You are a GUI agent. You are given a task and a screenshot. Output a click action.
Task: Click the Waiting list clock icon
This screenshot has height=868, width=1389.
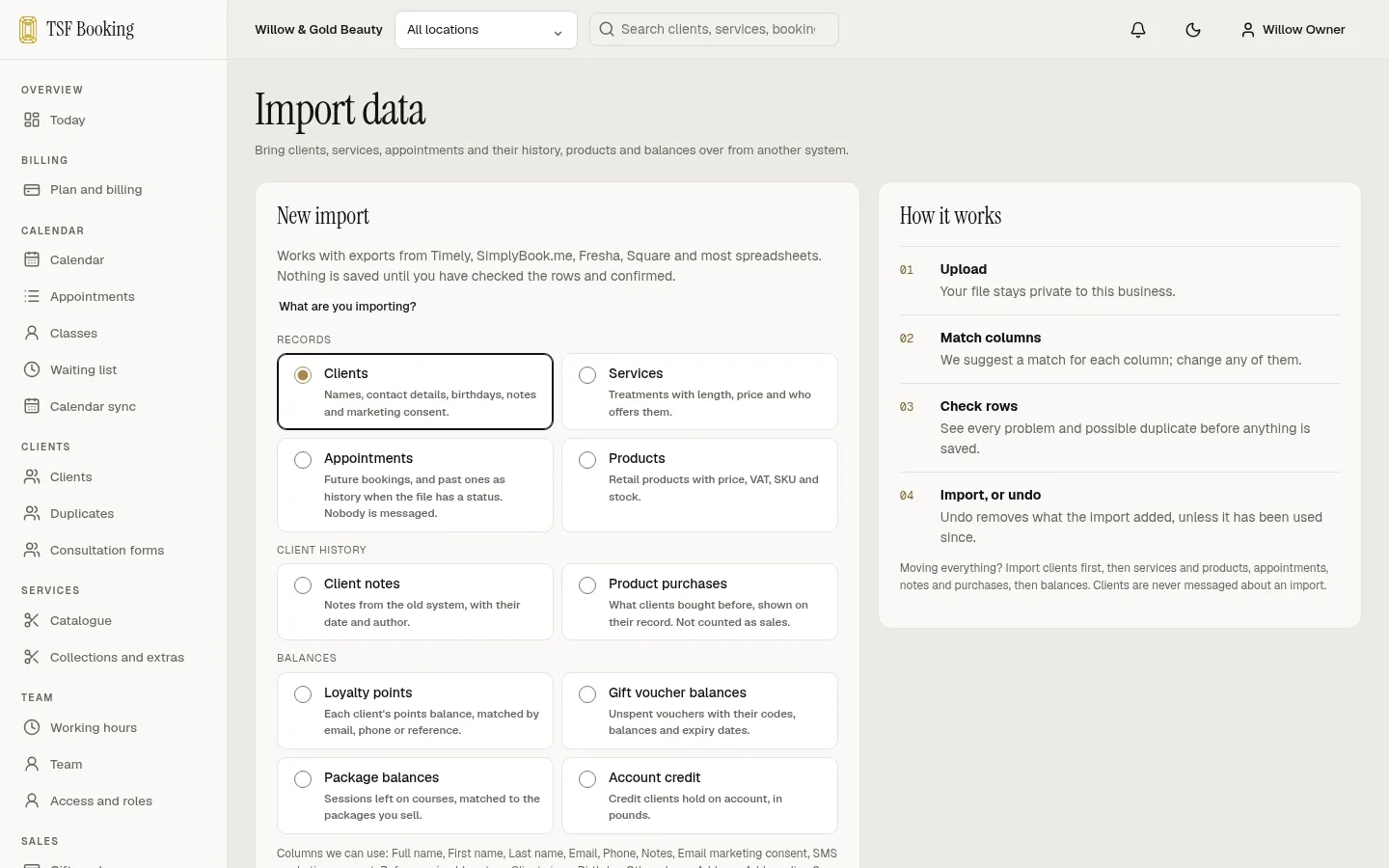point(32,369)
